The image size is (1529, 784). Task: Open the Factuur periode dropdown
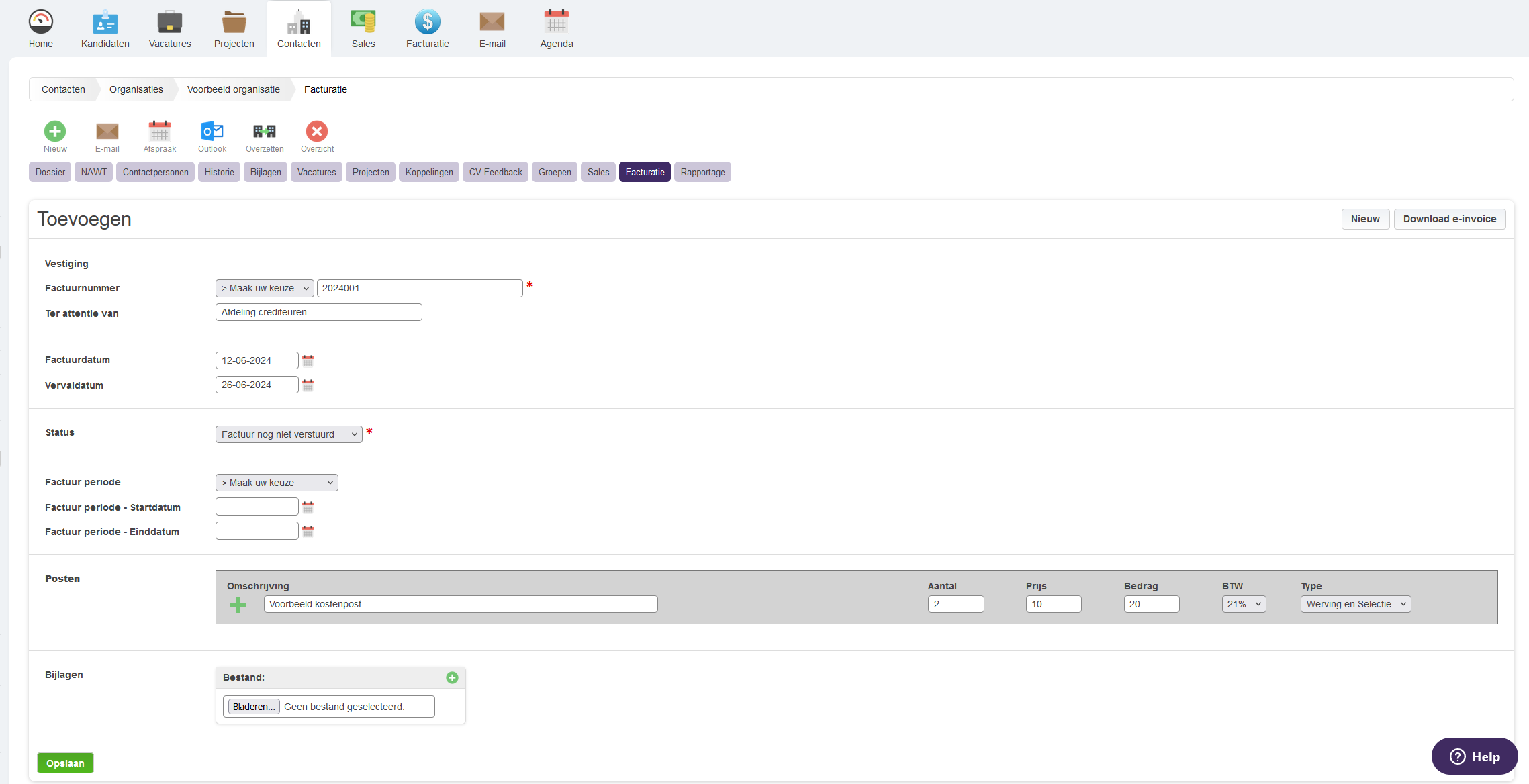coord(277,483)
